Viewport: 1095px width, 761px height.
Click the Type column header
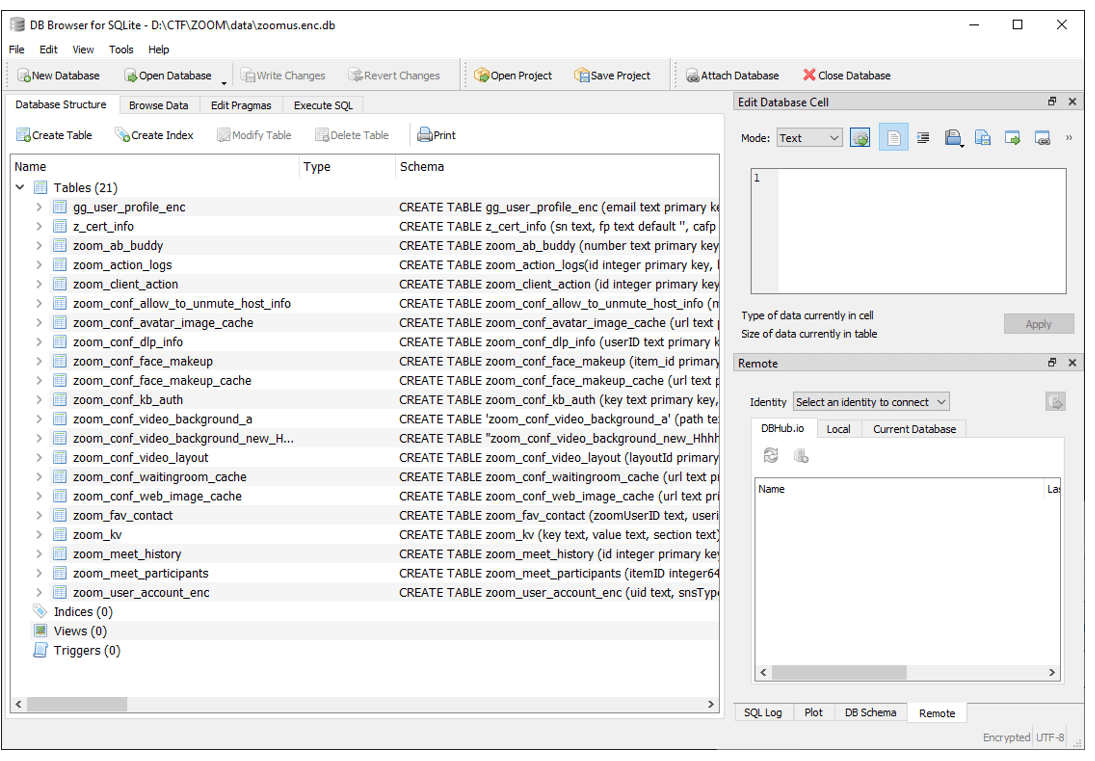(347, 167)
